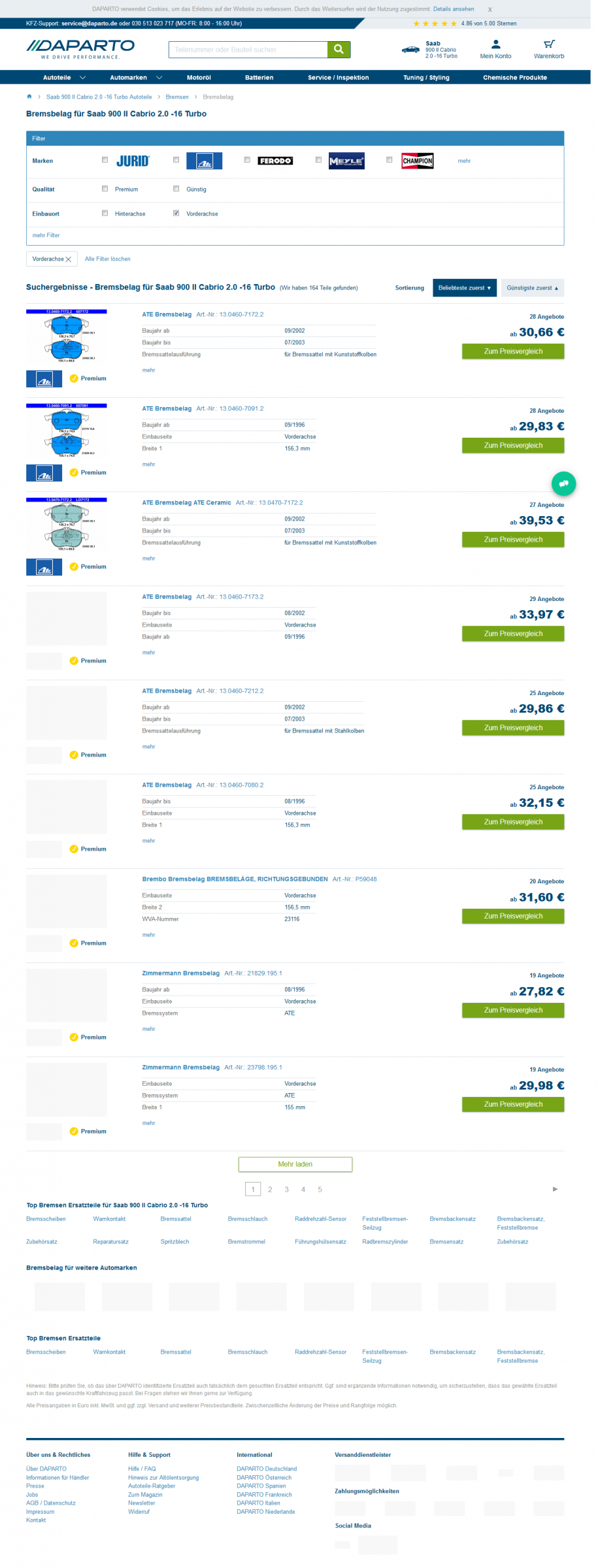Open the Motoröl menu item
Screen dimensions: 598x1568
click(x=199, y=78)
